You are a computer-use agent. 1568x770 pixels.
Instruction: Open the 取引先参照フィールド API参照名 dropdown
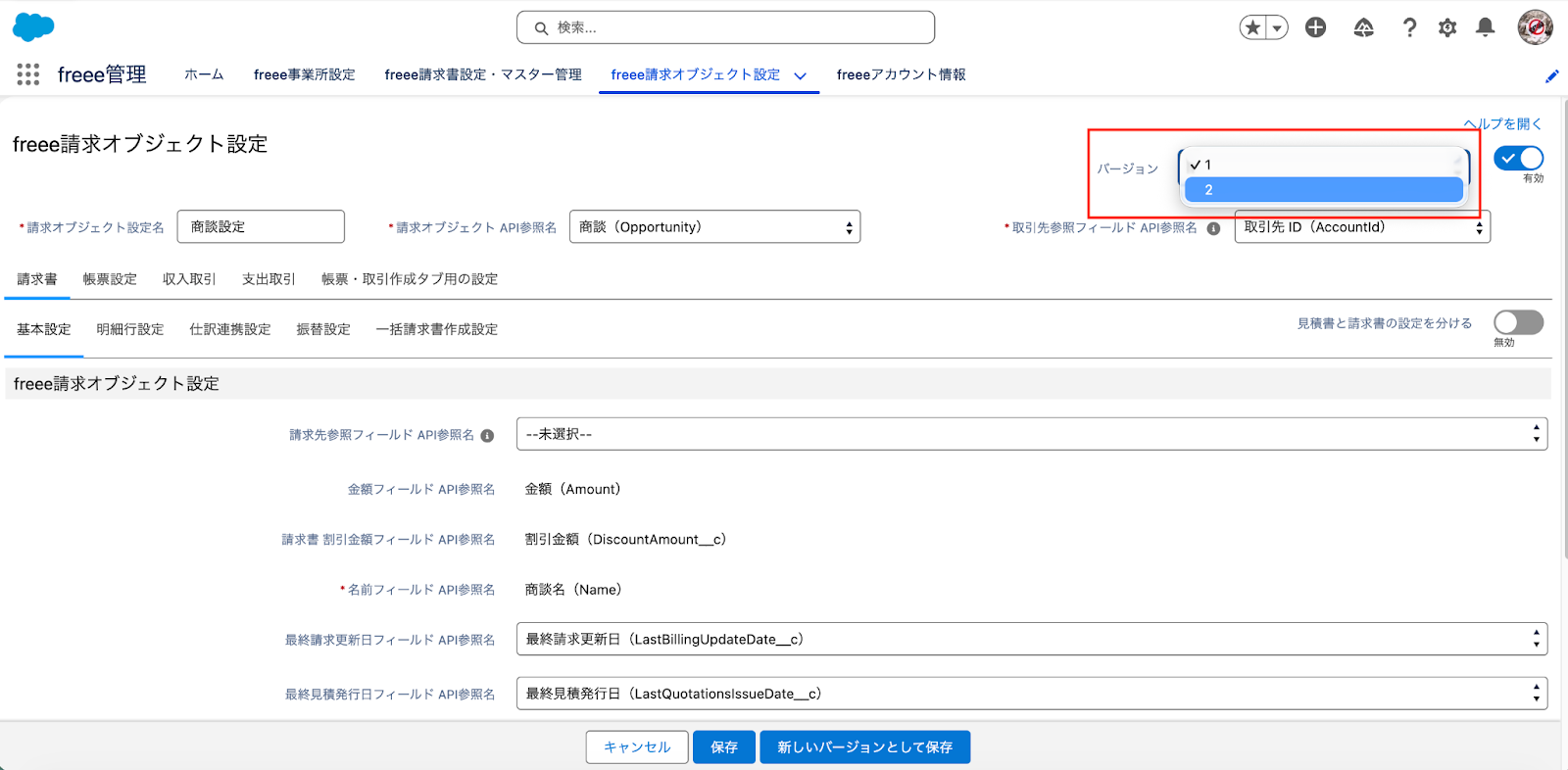click(x=1362, y=226)
